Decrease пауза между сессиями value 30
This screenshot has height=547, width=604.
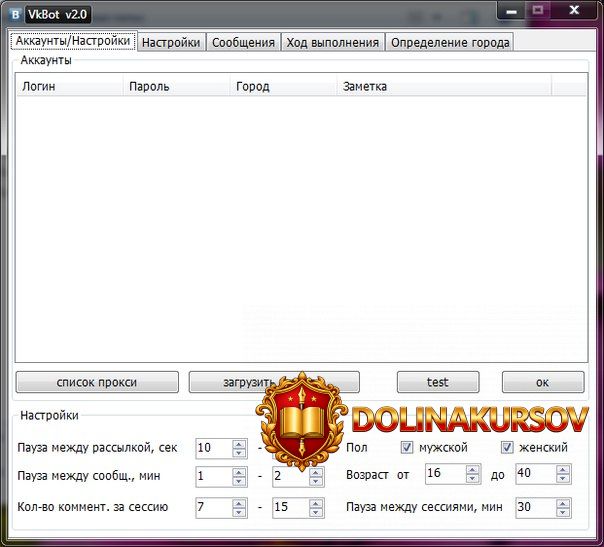pos(563,512)
